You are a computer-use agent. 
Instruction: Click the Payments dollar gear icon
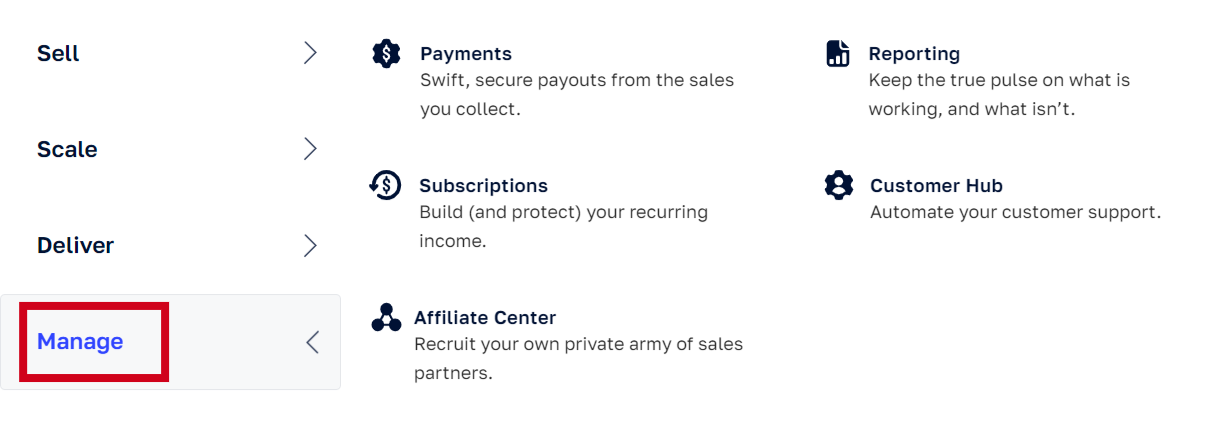(x=386, y=54)
